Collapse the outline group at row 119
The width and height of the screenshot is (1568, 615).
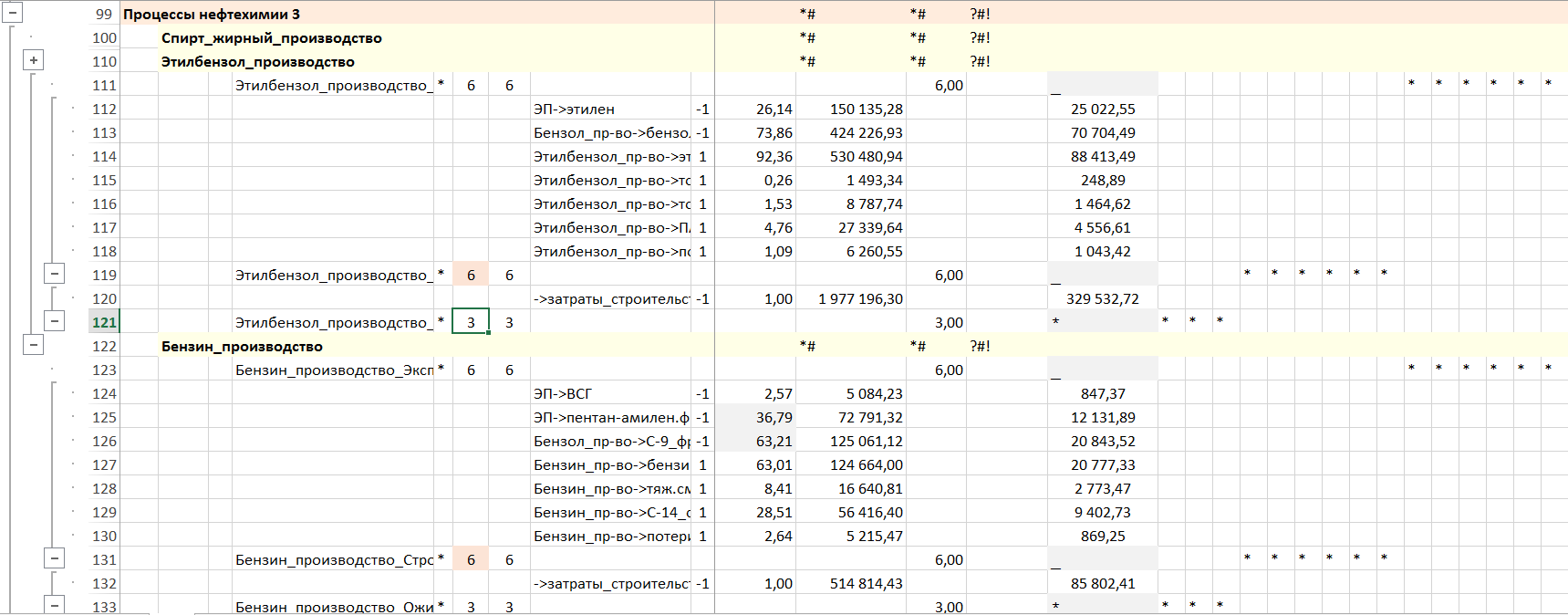pyautogui.click(x=55, y=274)
